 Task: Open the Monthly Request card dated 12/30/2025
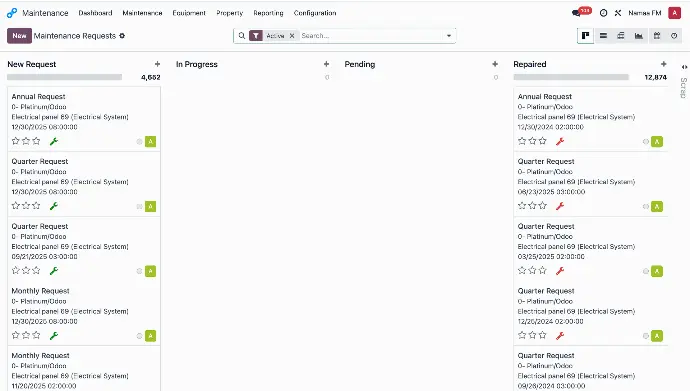[x=84, y=313]
